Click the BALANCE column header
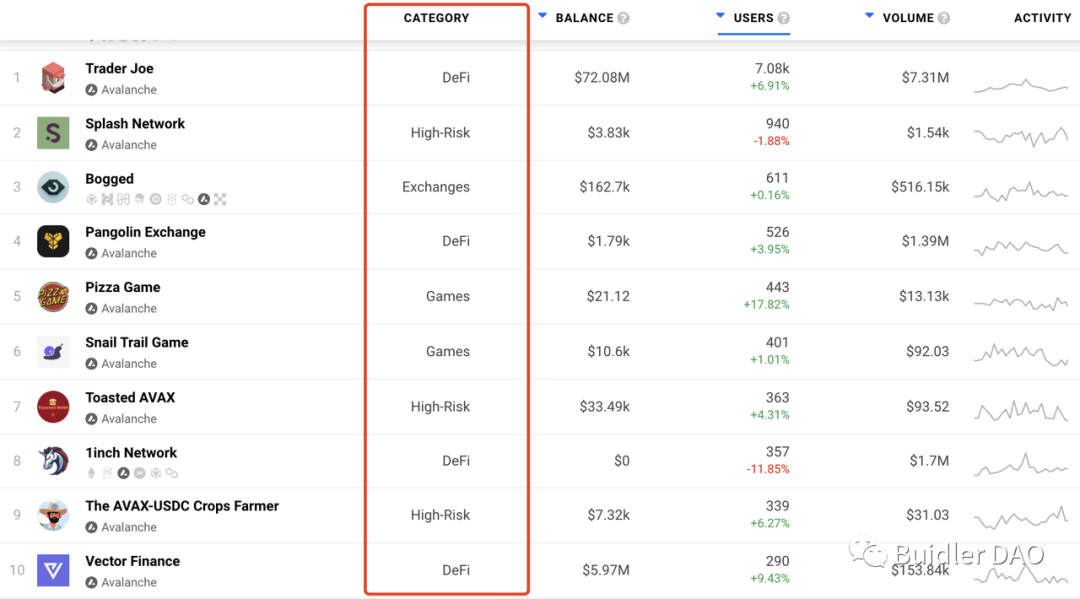Viewport: 1080px width, 599px height. click(584, 19)
